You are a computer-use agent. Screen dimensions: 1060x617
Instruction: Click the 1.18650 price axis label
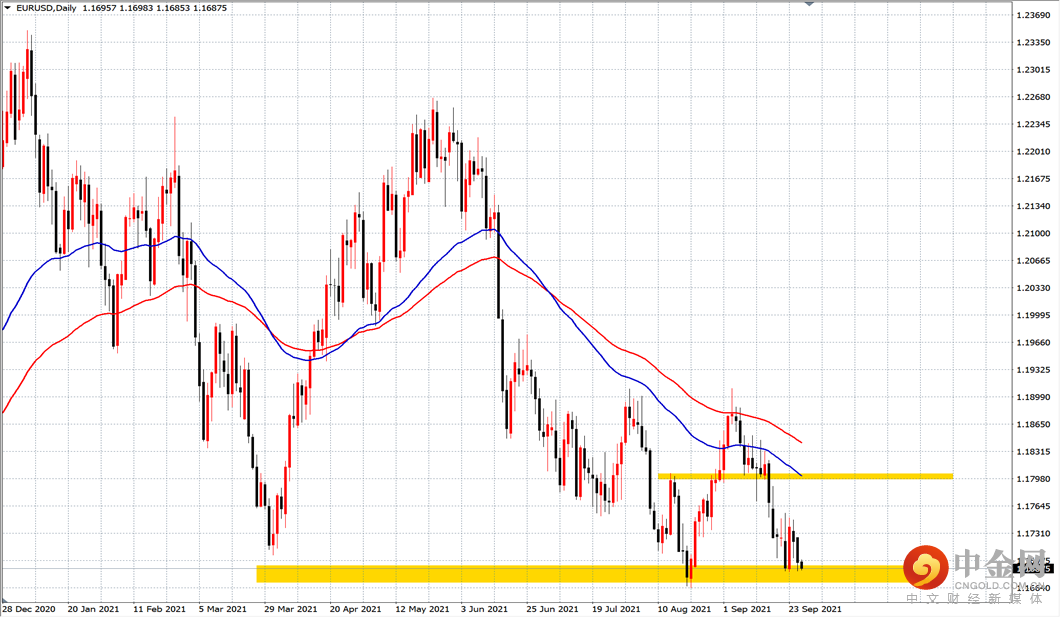(1033, 424)
